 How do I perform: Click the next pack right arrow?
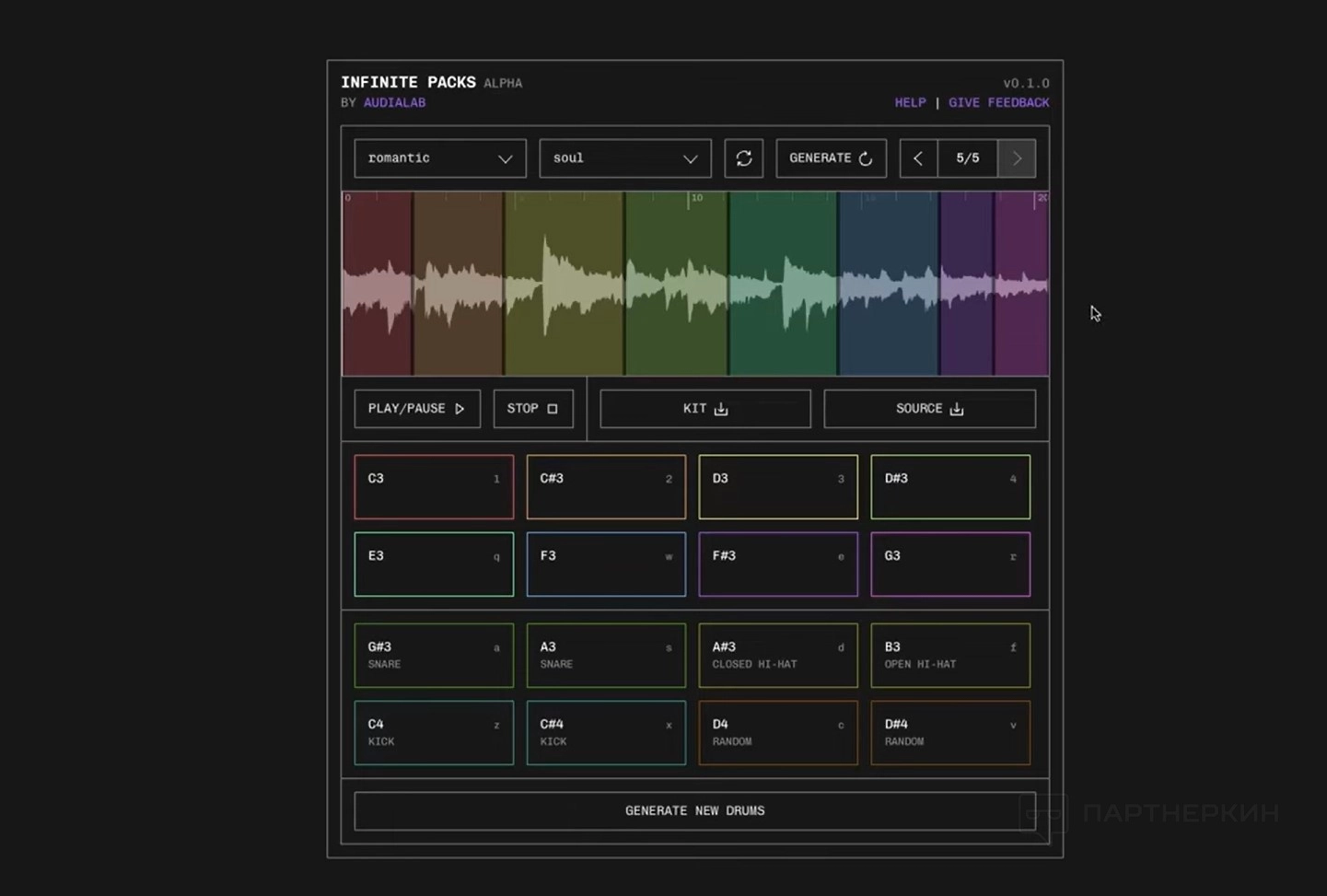[1017, 158]
